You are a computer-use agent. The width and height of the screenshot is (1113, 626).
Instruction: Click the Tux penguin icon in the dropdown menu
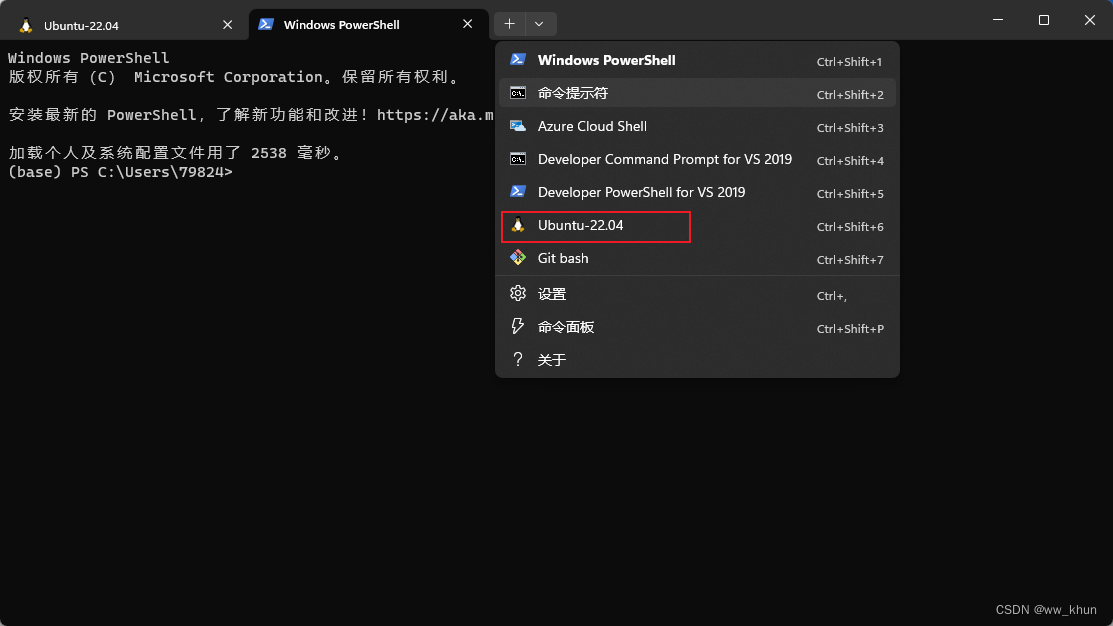(x=517, y=225)
